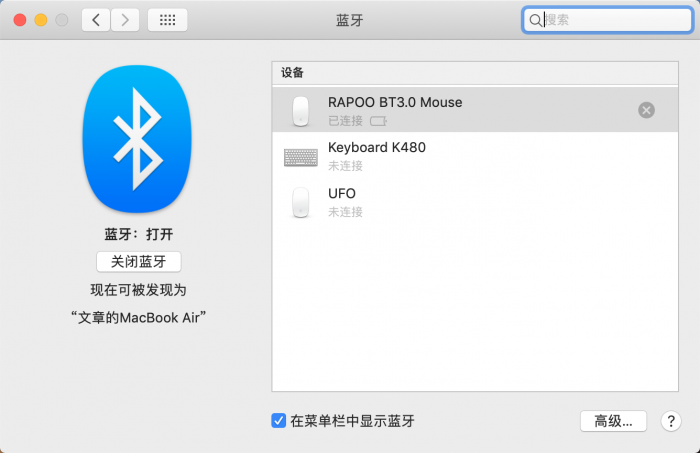The image size is (700, 453).
Task: Open help with the question mark button
Action: 671,421
